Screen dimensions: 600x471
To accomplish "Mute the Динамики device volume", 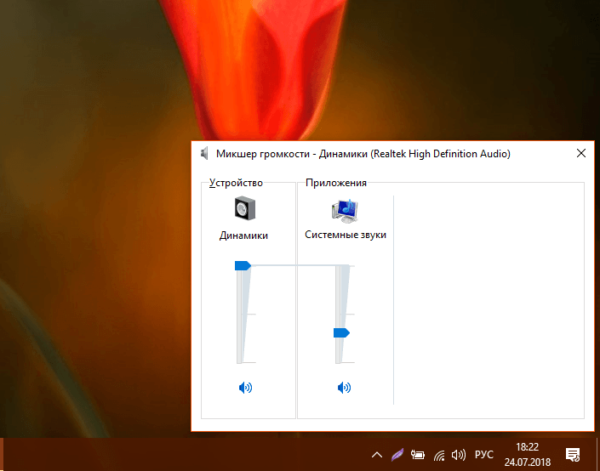I will [x=245, y=388].
